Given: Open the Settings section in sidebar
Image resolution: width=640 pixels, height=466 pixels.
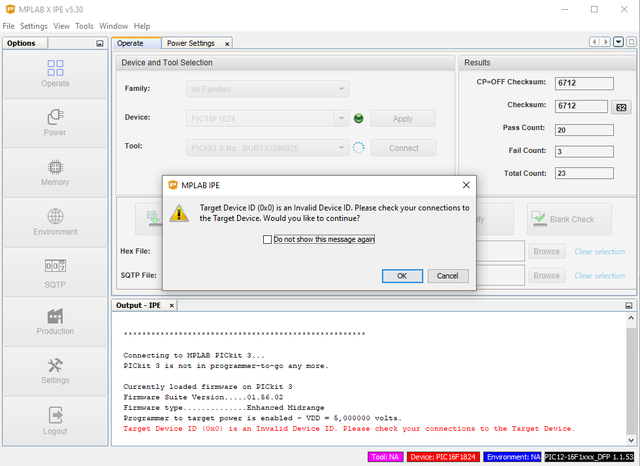Looking at the screenshot, I should (55, 371).
